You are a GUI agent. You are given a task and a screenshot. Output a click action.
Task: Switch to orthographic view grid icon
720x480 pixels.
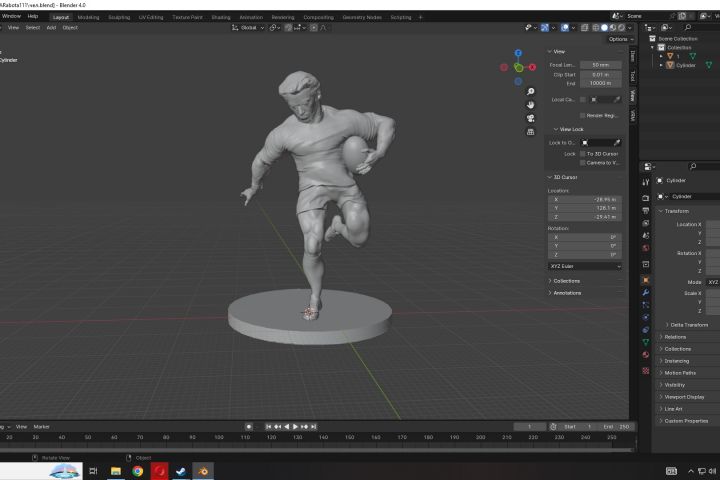[529, 131]
